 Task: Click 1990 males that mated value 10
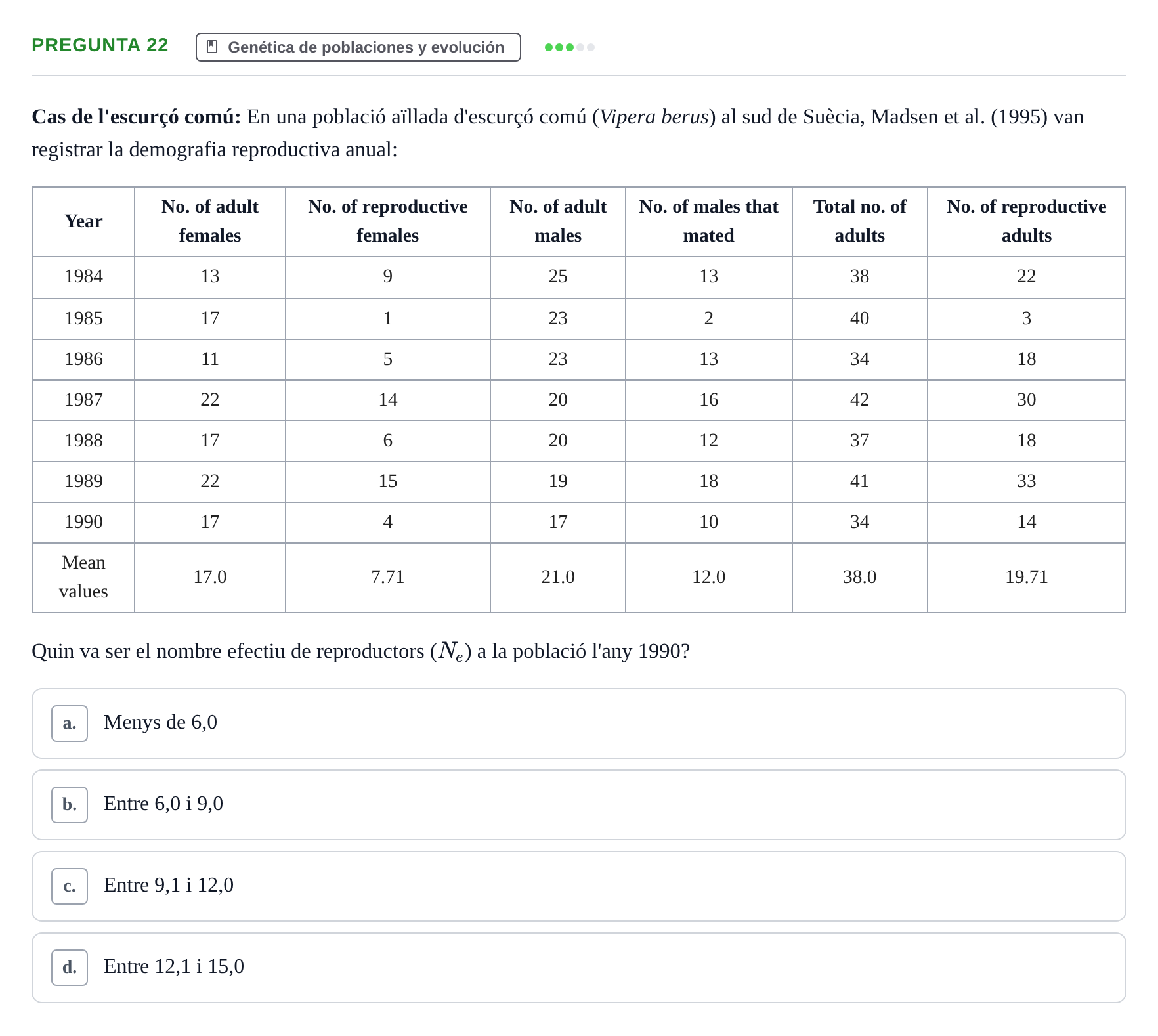coord(709,523)
